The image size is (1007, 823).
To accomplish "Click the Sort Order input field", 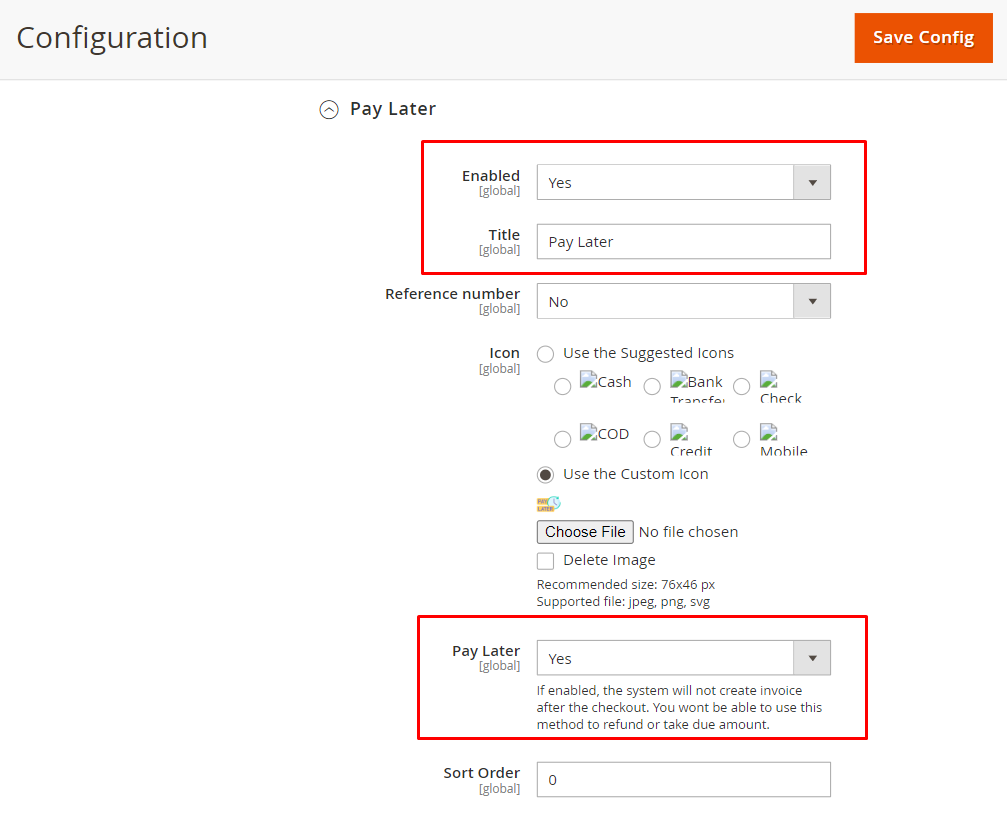I will coord(683,779).
